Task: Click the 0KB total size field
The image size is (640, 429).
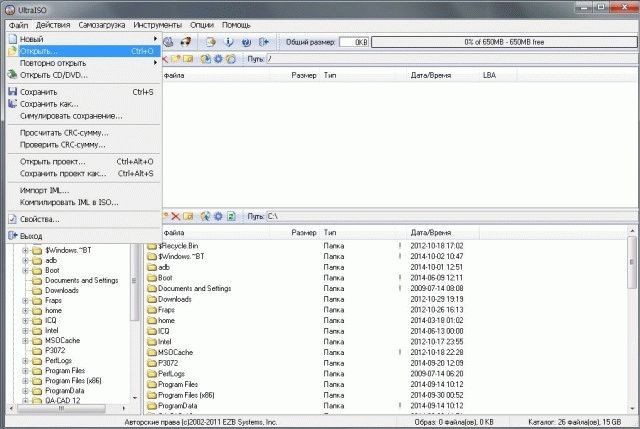Action: [354, 42]
